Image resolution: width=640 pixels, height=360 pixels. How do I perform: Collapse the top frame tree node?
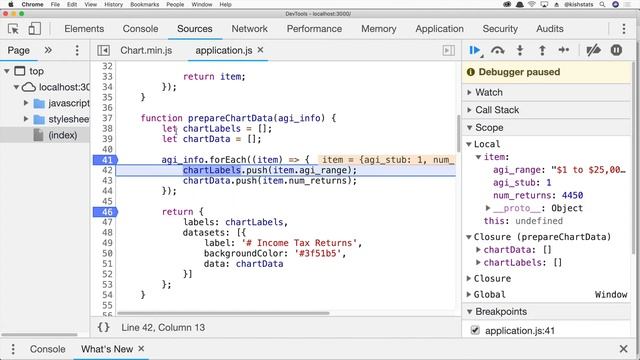pos(7,71)
